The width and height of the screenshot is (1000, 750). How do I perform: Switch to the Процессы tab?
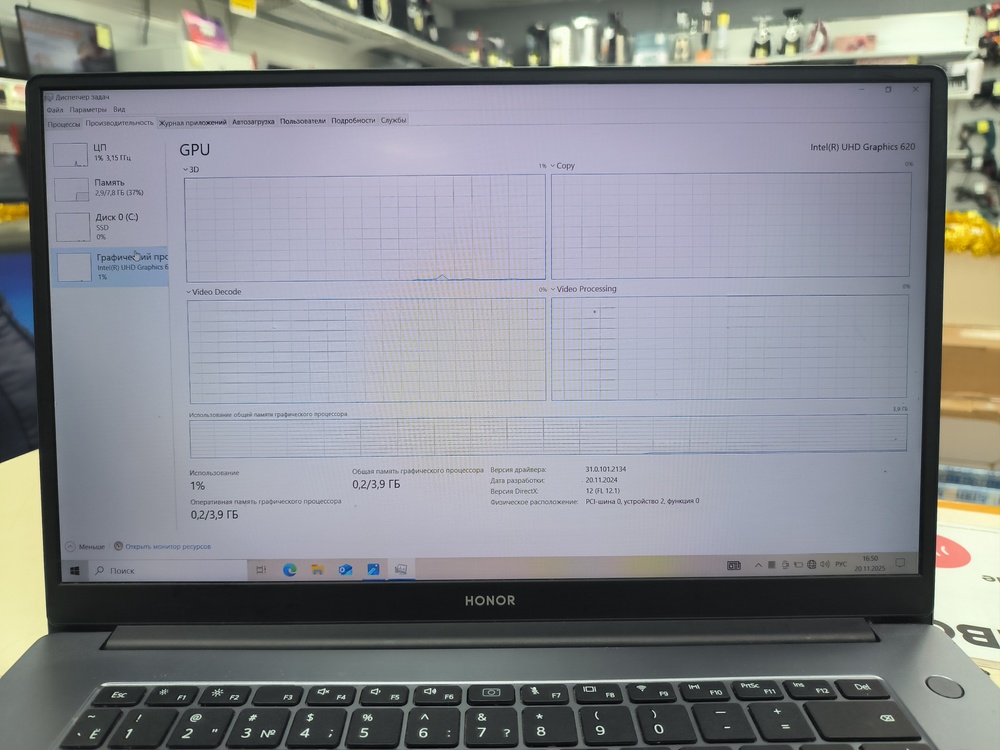[64, 122]
